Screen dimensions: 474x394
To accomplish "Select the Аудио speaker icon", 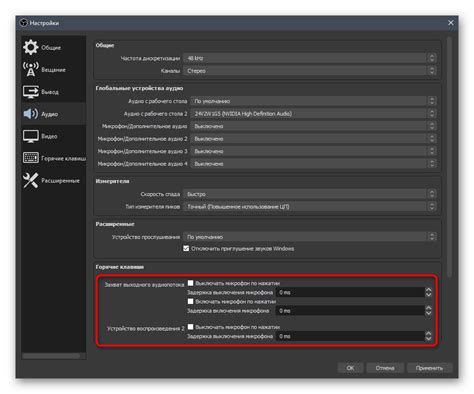I will point(31,114).
